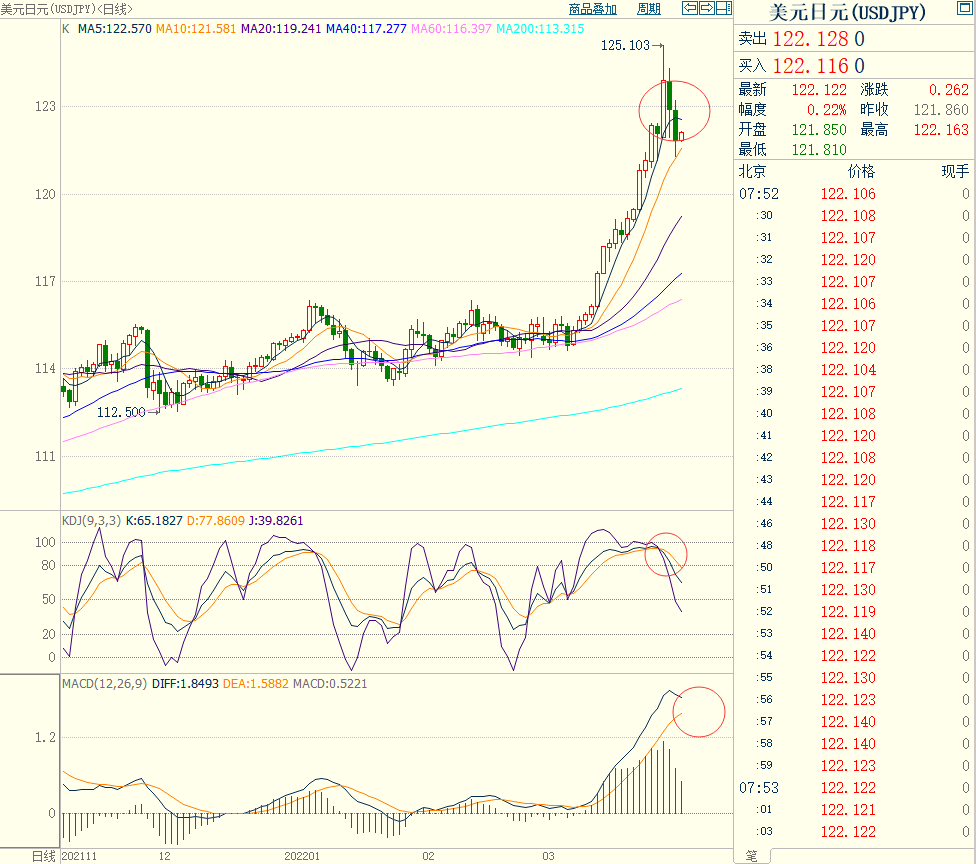Screen dimensions: 976x864
Task: Click the right arrow navigation icon
Action: [706, 7]
